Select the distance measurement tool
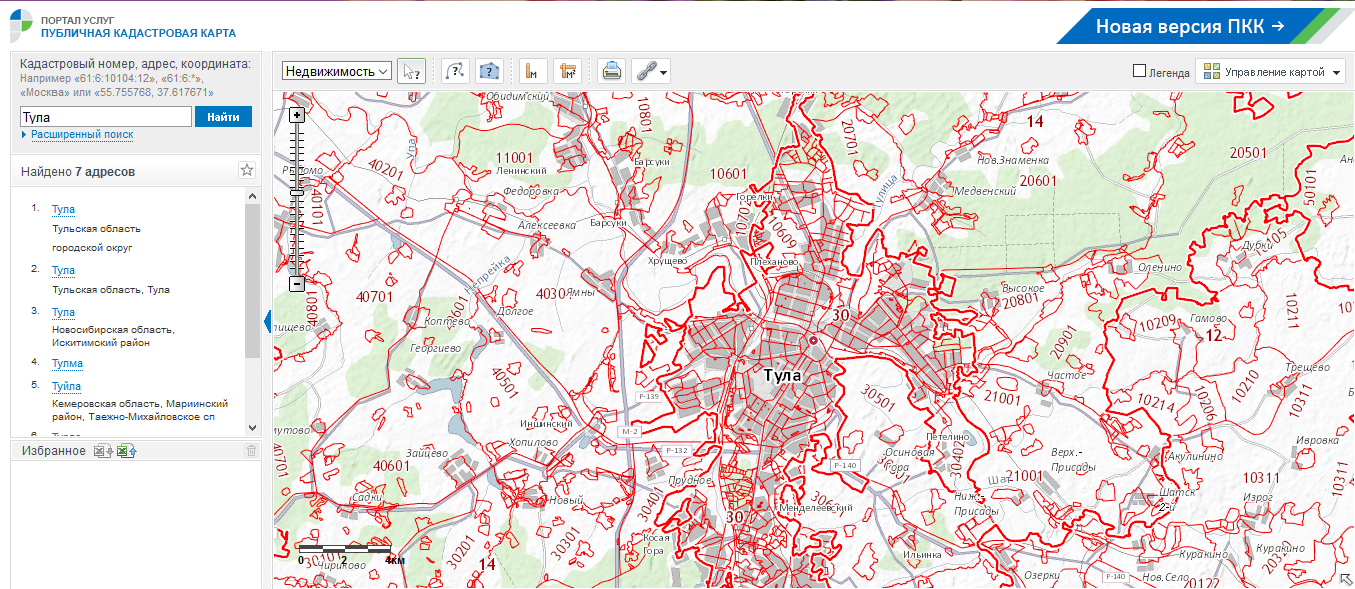The height and width of the screenshot is (589, 1355). coord(533,71)
